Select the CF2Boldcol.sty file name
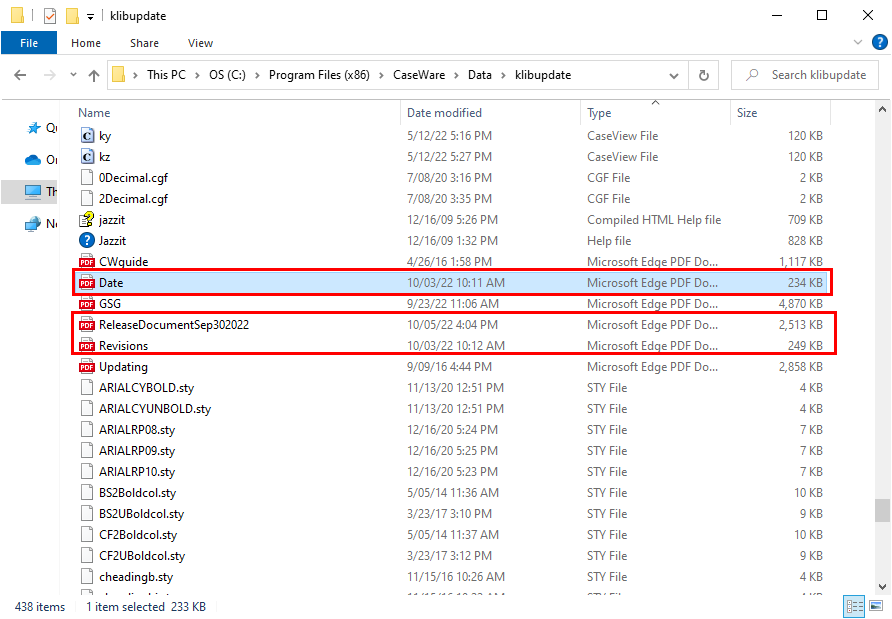 138,535
